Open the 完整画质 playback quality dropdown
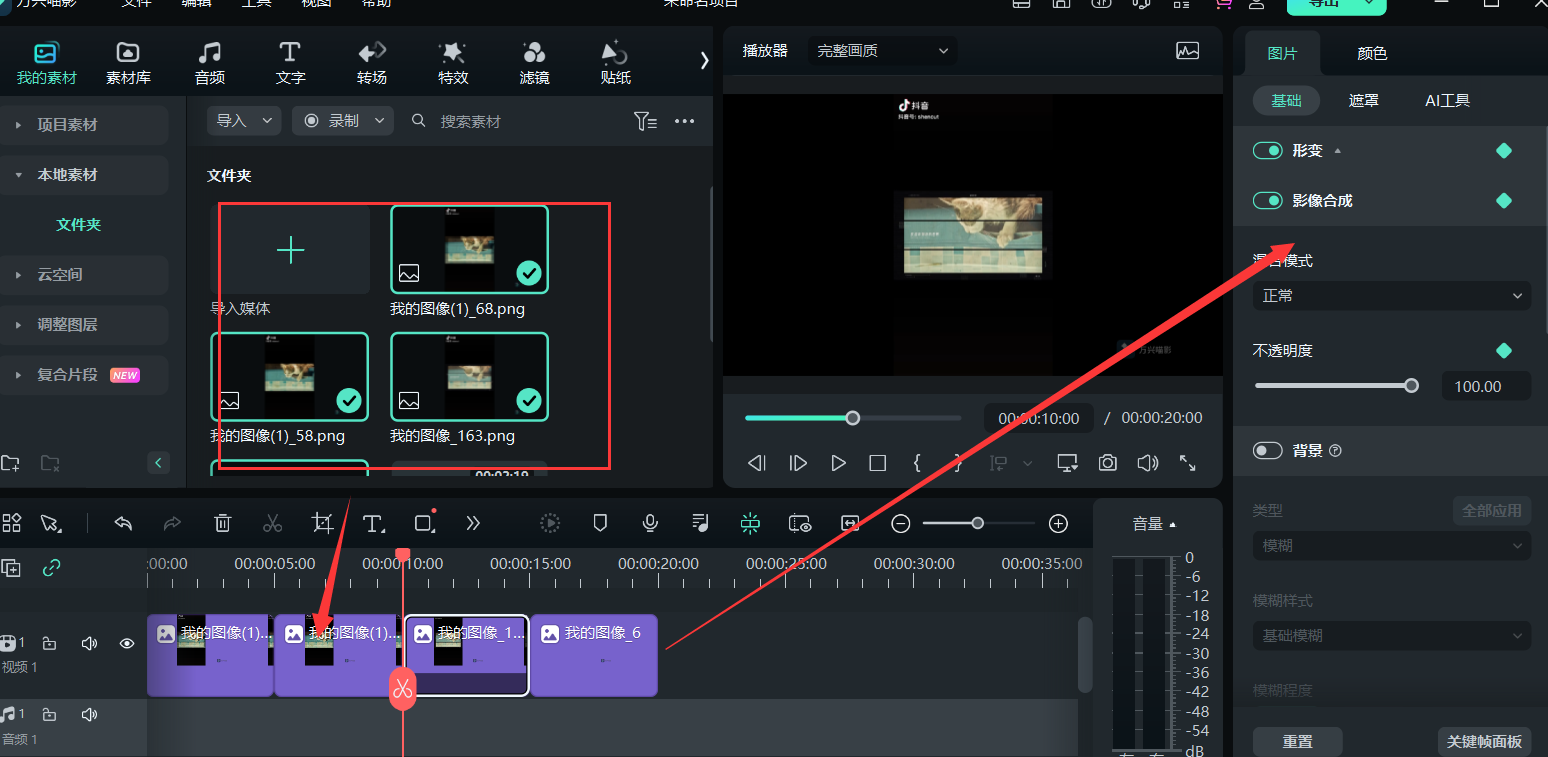 click(881, 50)
